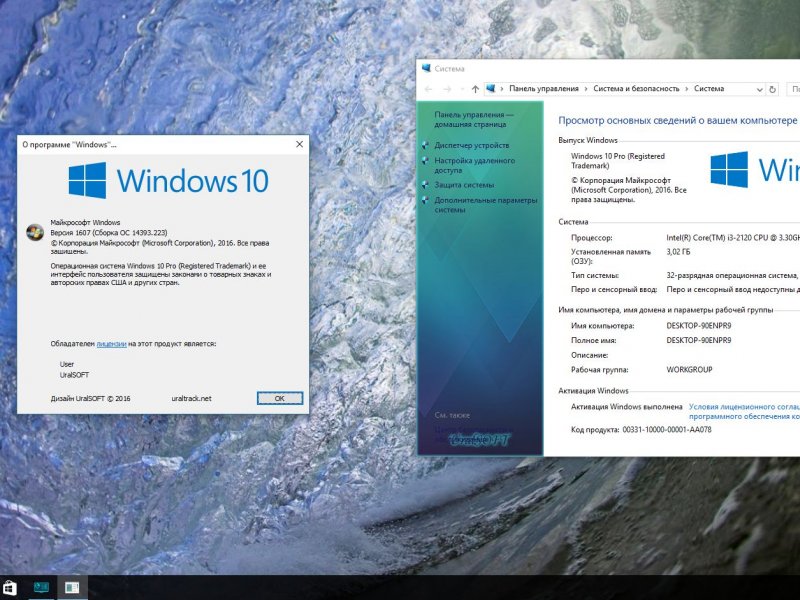Click Версия 1607 text in About dialog

tap(109, 233)
